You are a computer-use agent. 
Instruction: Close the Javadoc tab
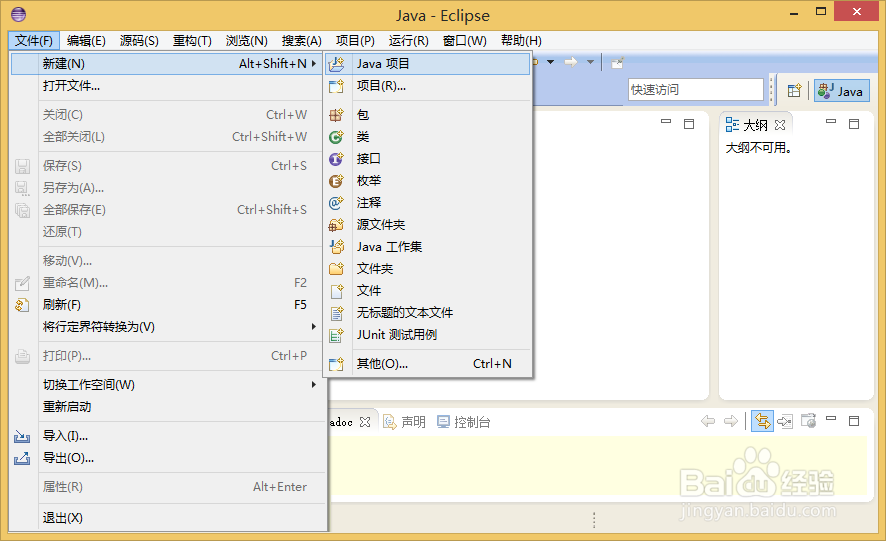[365, 422]
